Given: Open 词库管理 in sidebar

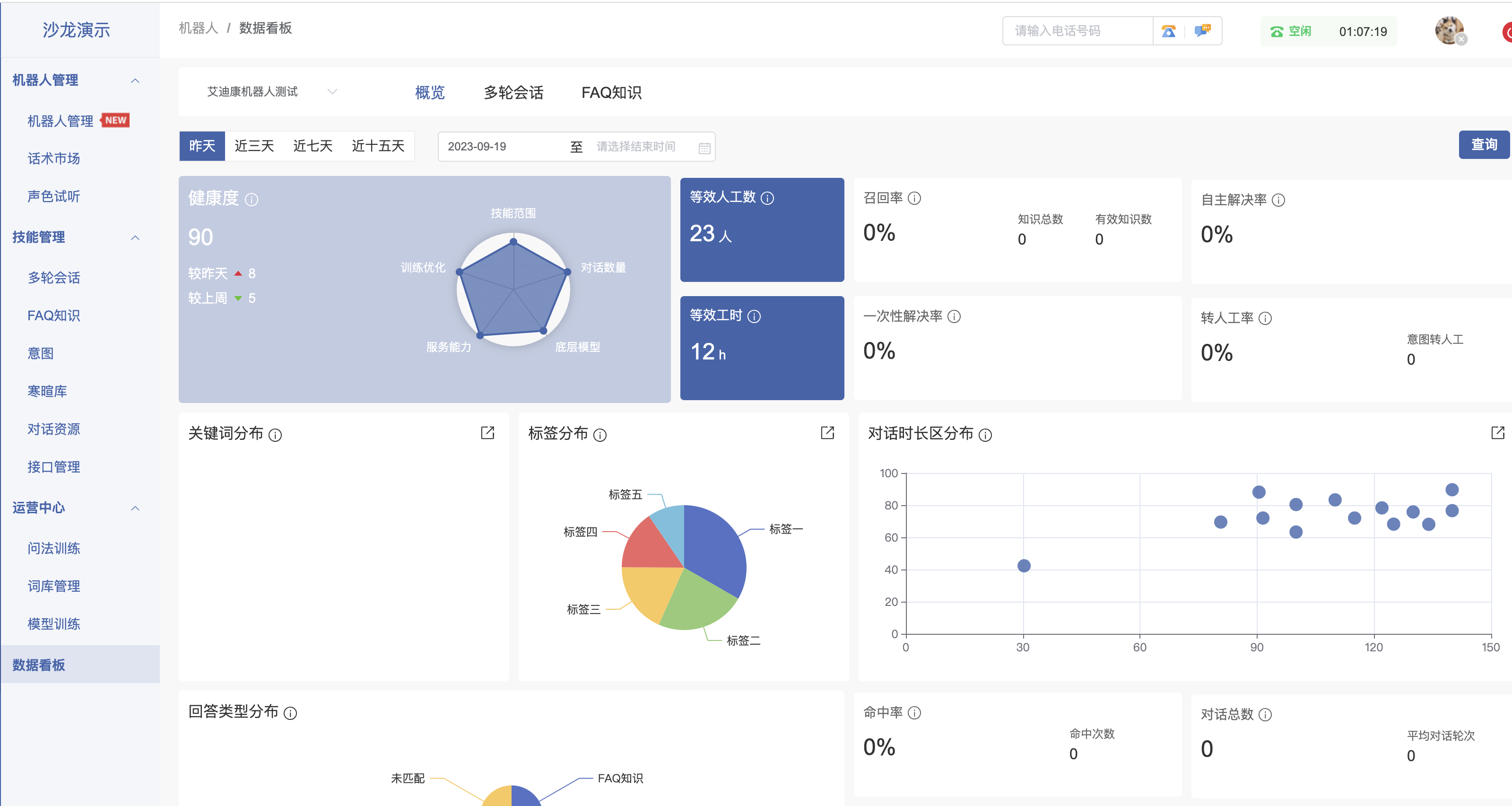Looking at the screenshot, I should click(x=54, y=587).
